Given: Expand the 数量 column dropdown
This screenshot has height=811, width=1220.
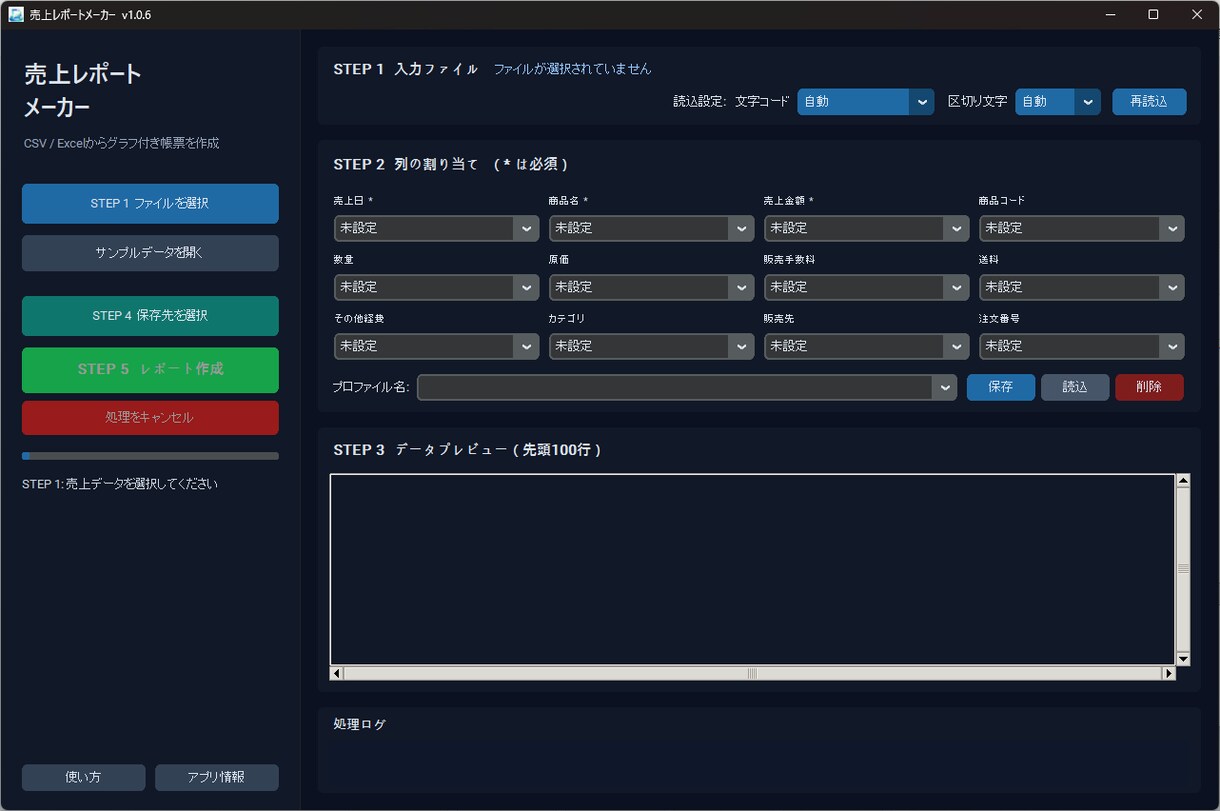Looking at the screenshot, I should (x=436, y=287).
